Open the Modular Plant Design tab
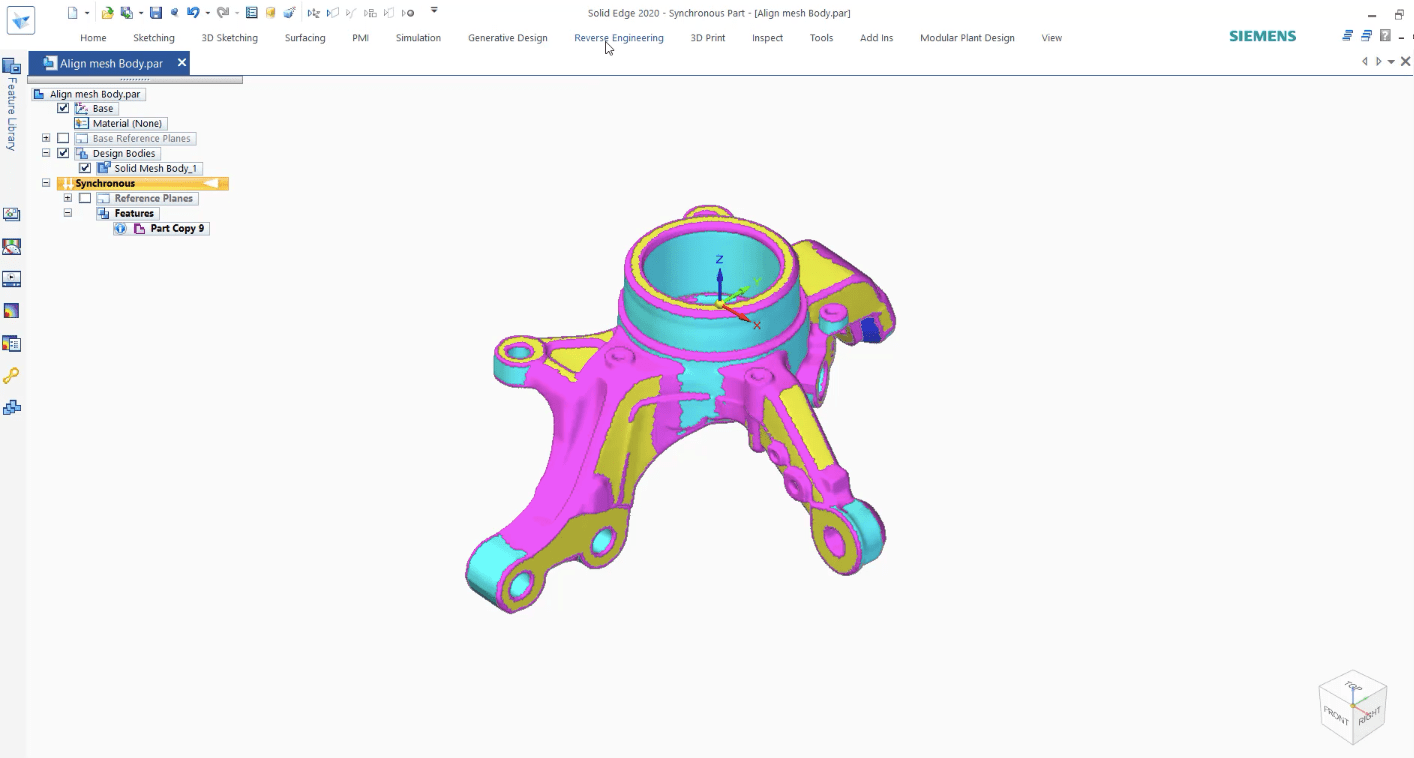The width and height of the screenshot is (1414, 758). [966, 38]
